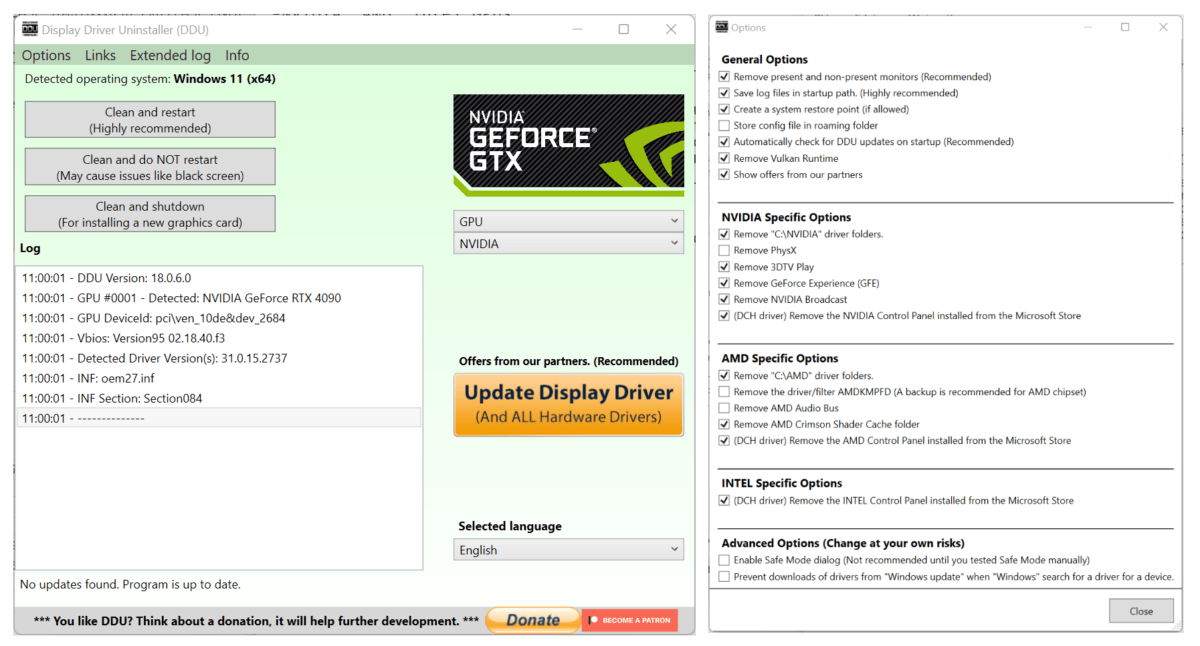Select the dashed separator log line
1200x646 pixels.
[219, 418]
